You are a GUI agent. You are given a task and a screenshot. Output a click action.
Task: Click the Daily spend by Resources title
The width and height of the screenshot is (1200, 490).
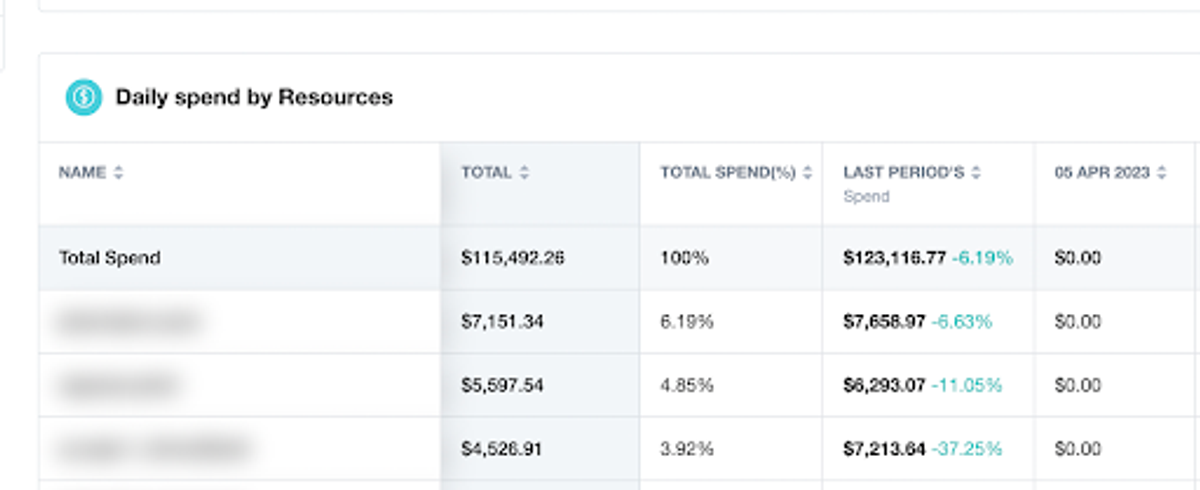click(254, 97)
